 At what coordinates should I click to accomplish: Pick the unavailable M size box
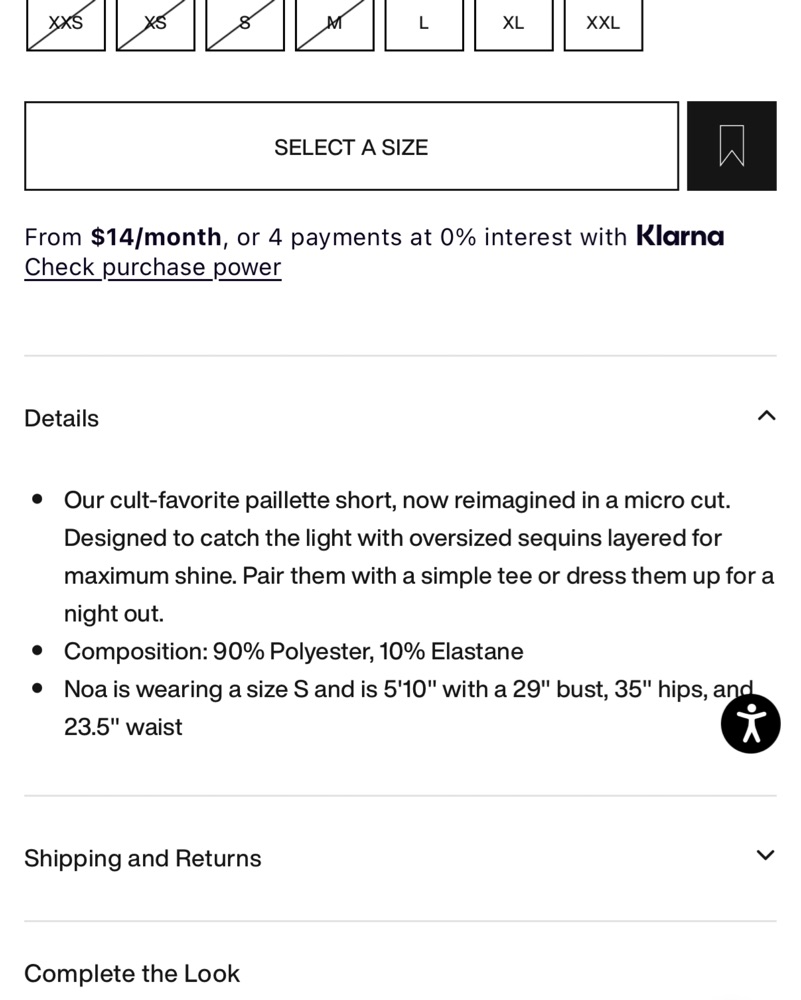(x=335, y=24)
